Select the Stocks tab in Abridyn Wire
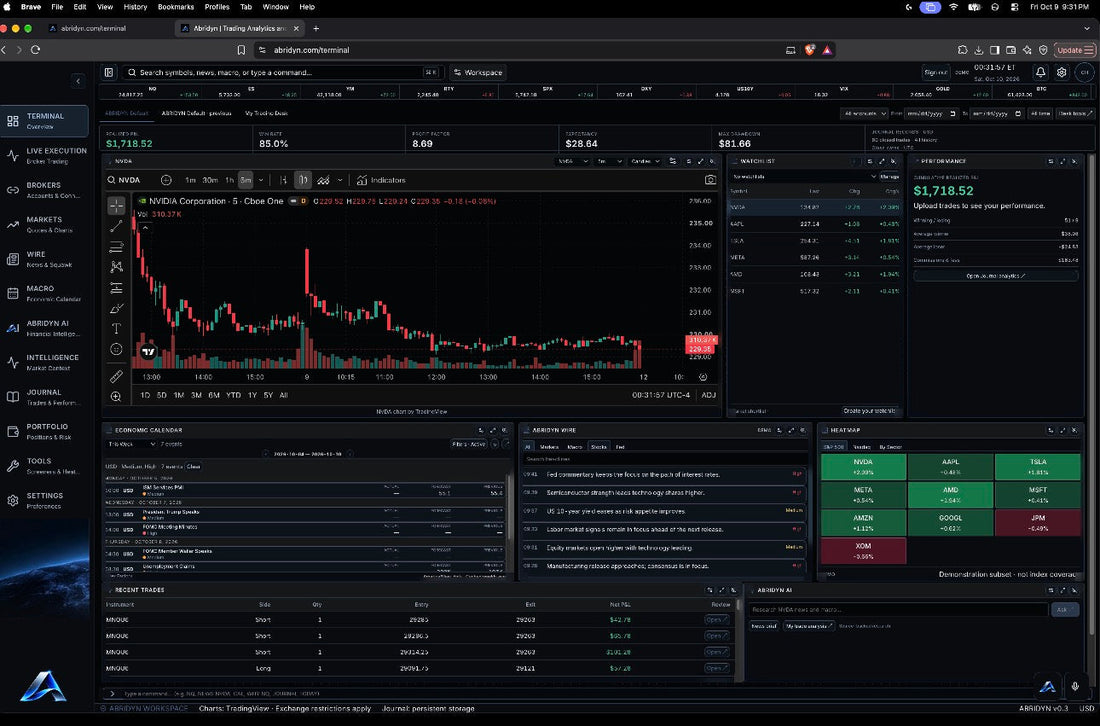 click(x=598, y=447)
